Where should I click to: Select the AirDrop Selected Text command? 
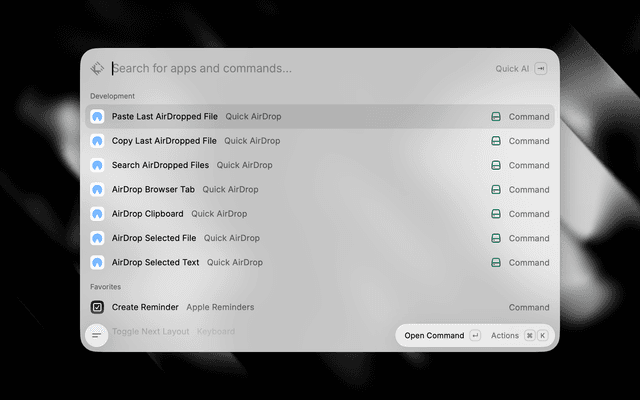[320, 262]
